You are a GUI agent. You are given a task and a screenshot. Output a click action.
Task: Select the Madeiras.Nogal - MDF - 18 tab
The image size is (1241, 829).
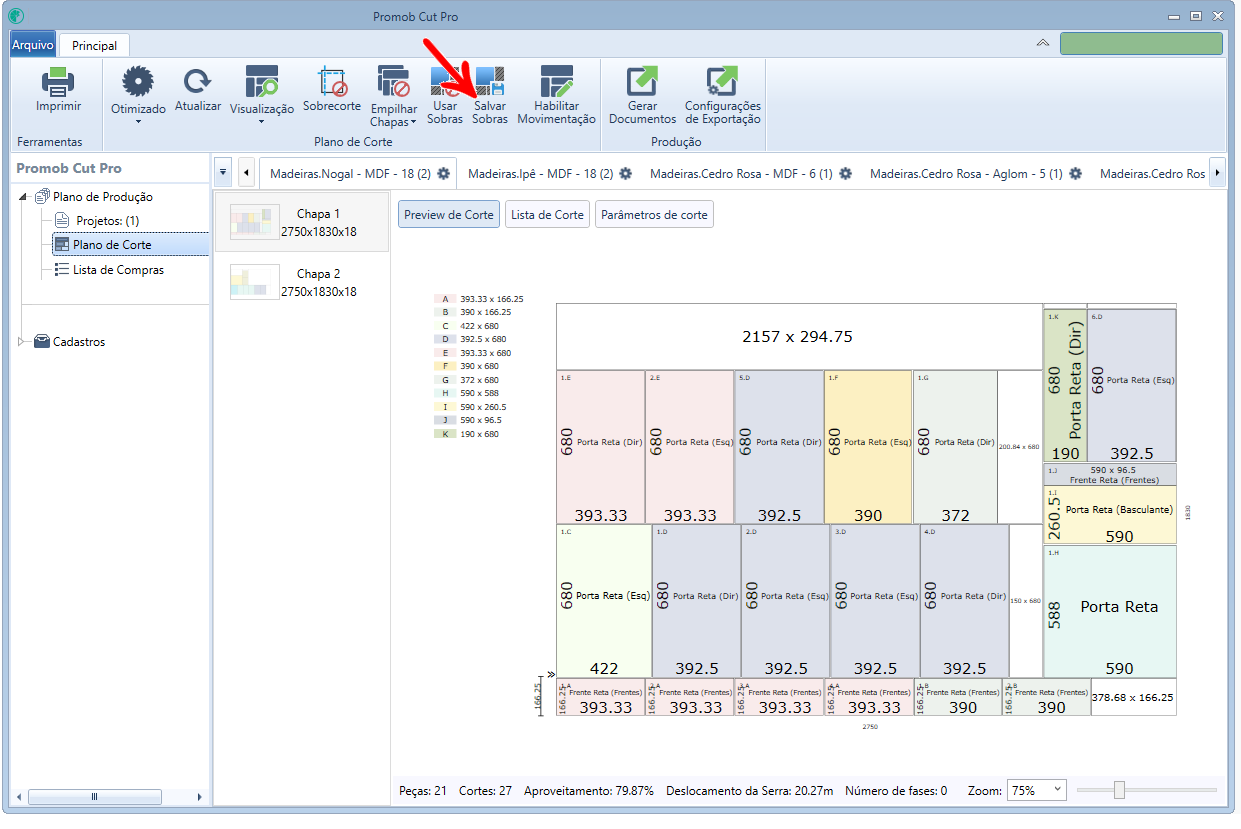pyautogui.click(x=360, y=173)
